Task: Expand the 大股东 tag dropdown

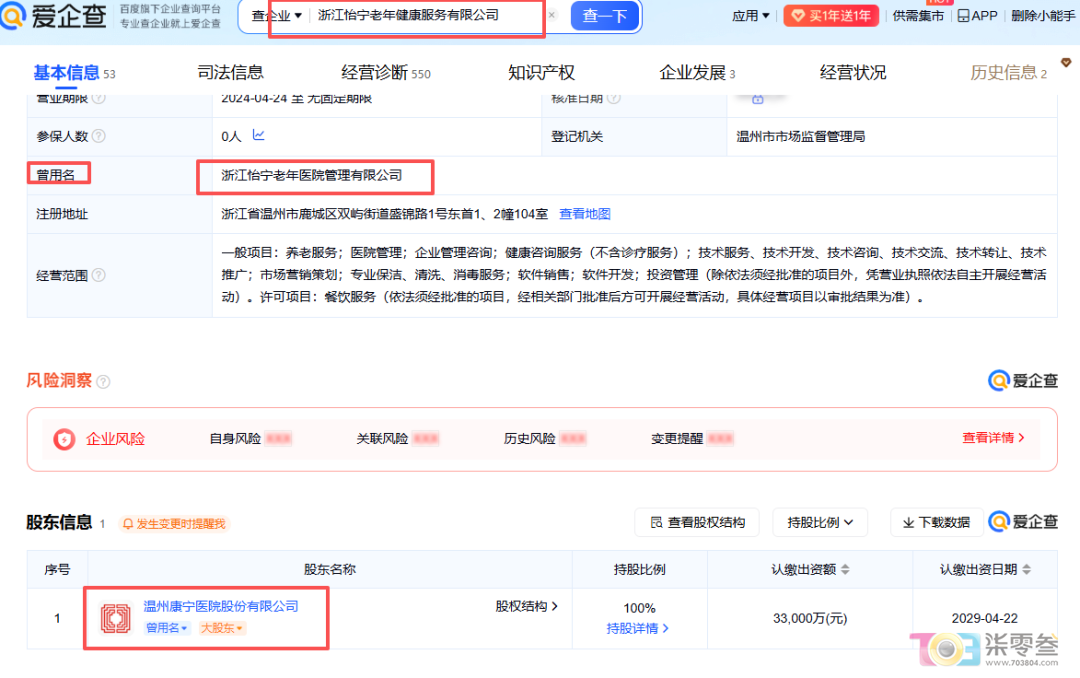Action: [x=221, y=628]
